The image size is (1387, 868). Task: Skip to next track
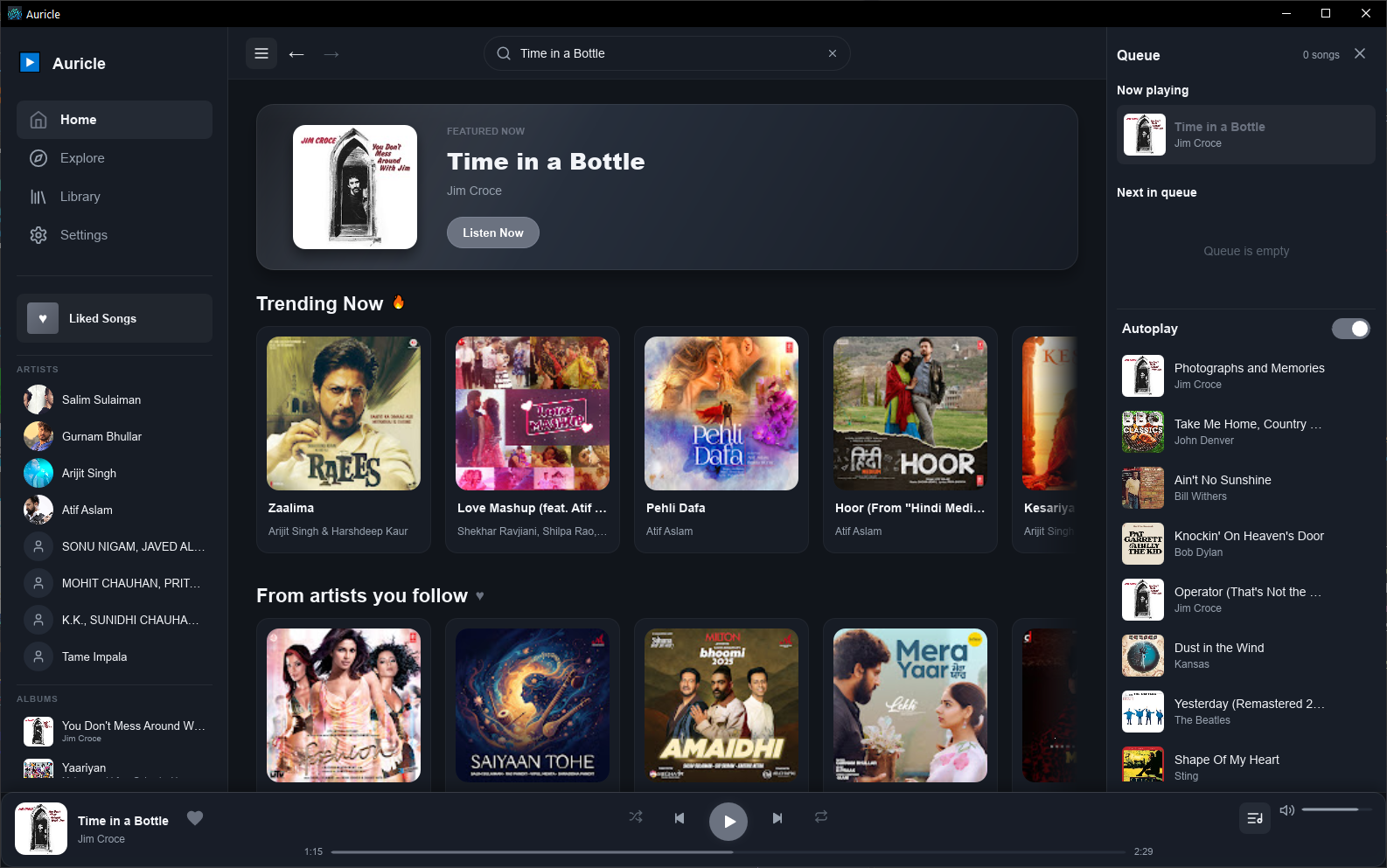tap(777, 818)
